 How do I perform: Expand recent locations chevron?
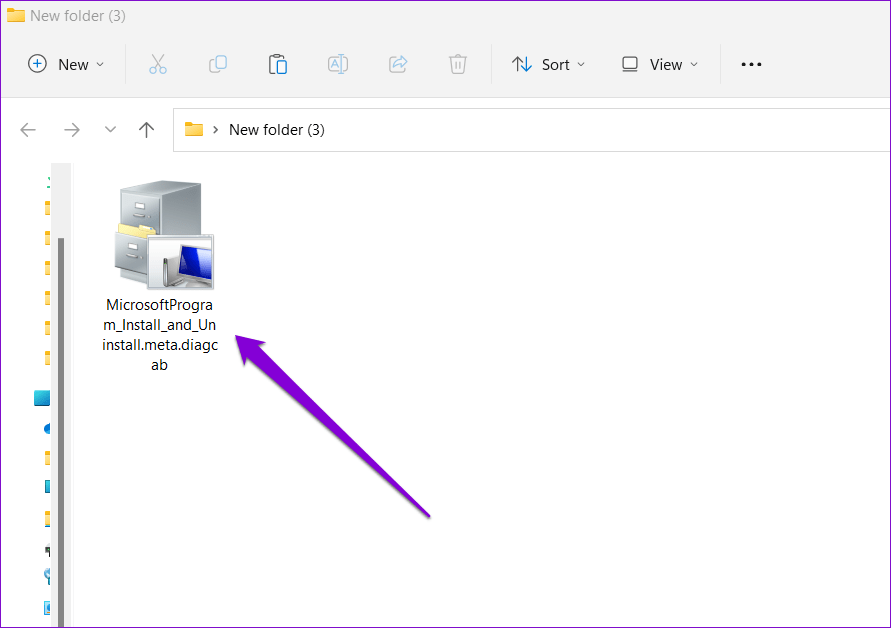110,130
